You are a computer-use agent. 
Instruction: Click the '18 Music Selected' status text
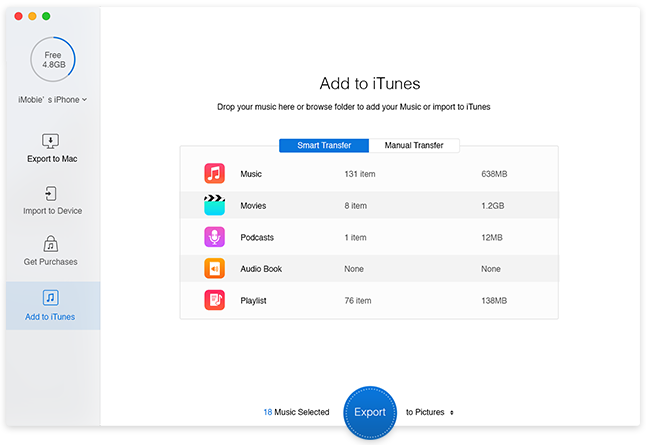[296, 412]
